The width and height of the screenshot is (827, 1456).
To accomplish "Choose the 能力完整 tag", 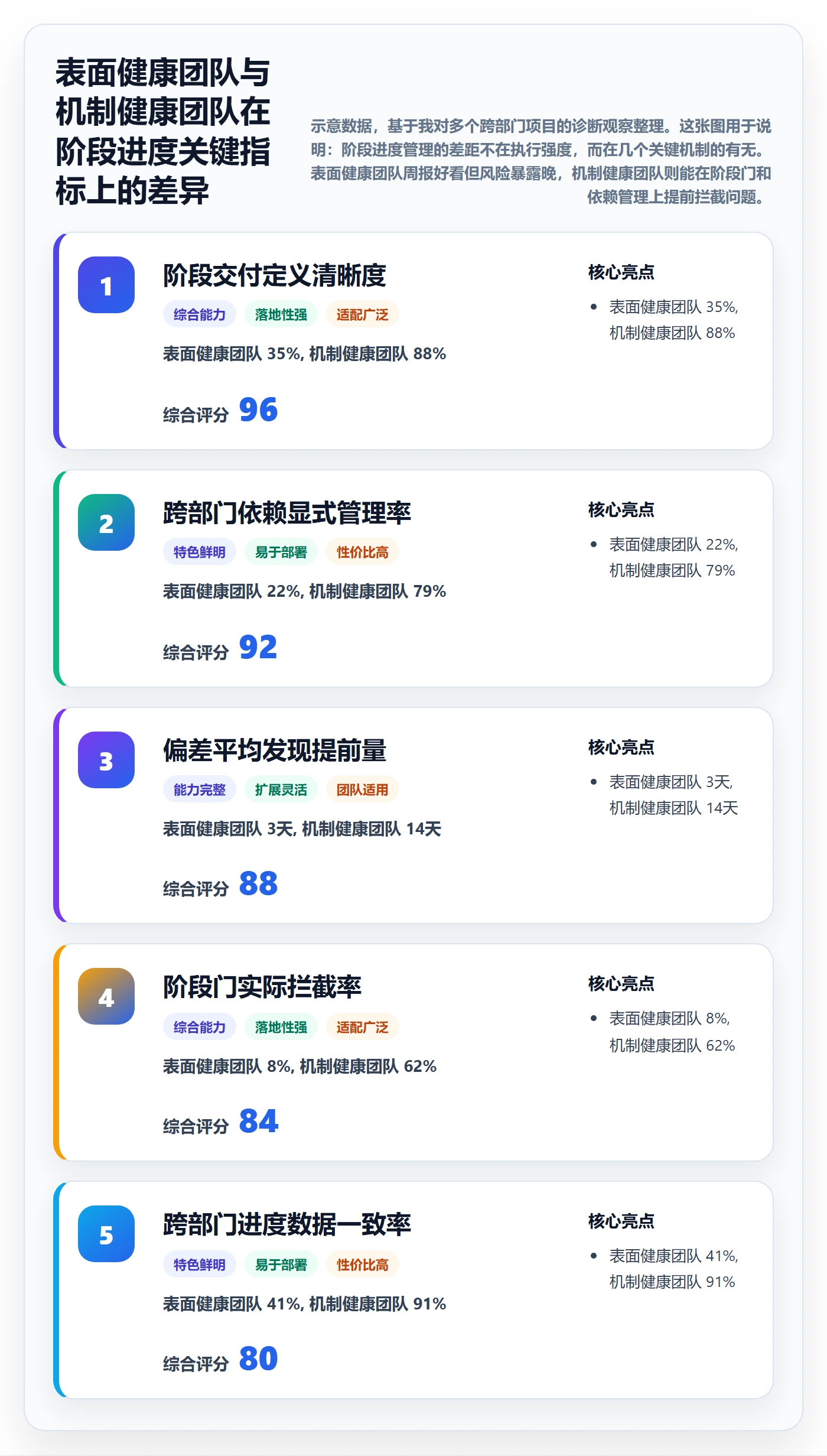I will pyautogui.click(x=200, y=789).
